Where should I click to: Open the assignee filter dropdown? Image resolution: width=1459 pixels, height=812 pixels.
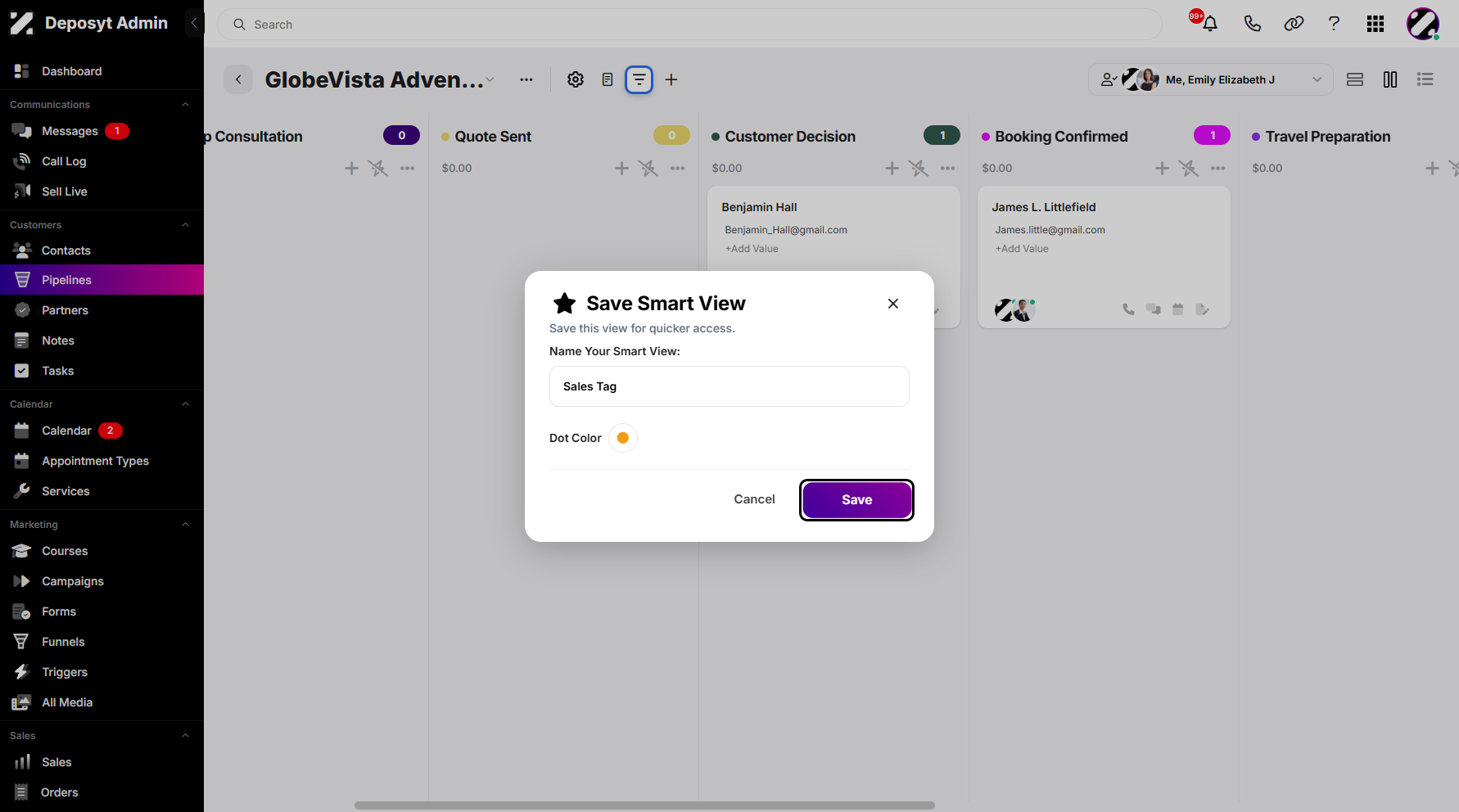point(1211,79)
